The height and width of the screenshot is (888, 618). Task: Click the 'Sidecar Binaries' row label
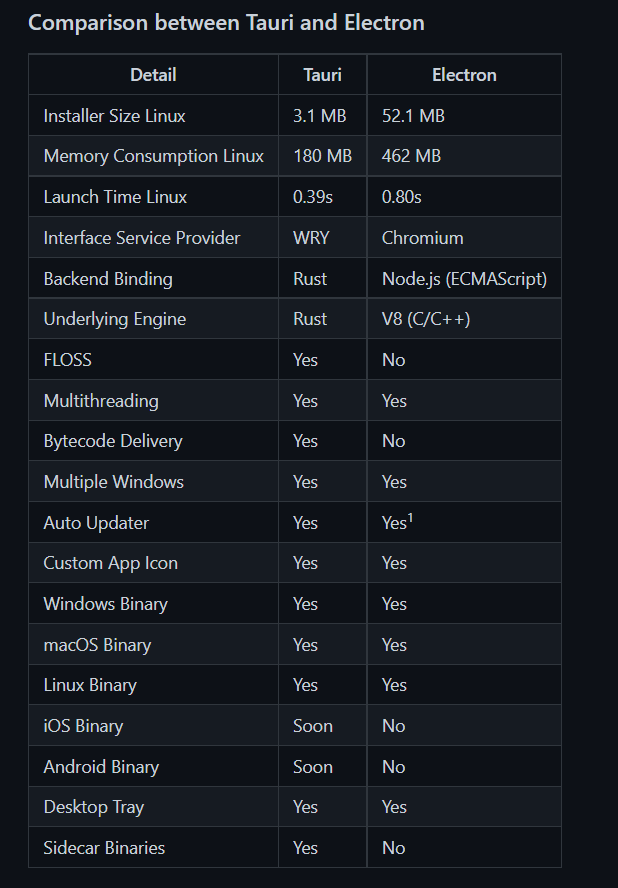pyautogui.click(x=104, y=848)
